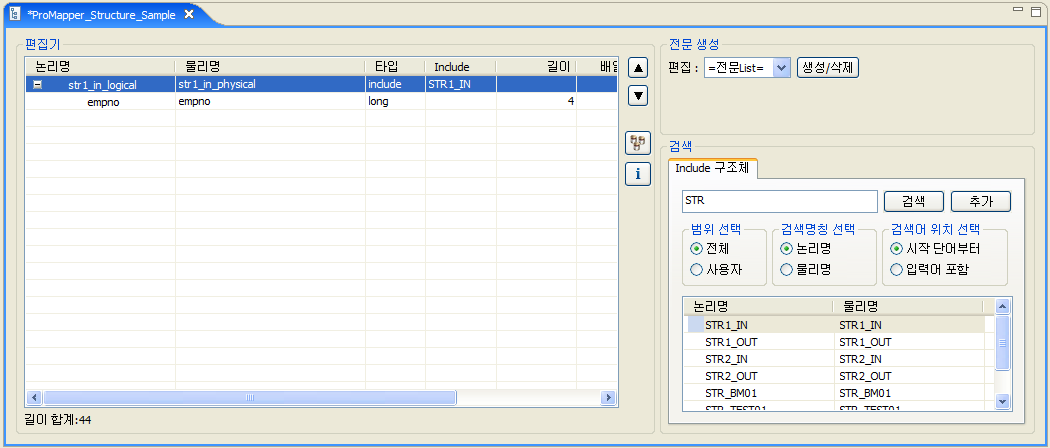Click the 타입 column header
1050x448 pixels.
click(395, 66)
